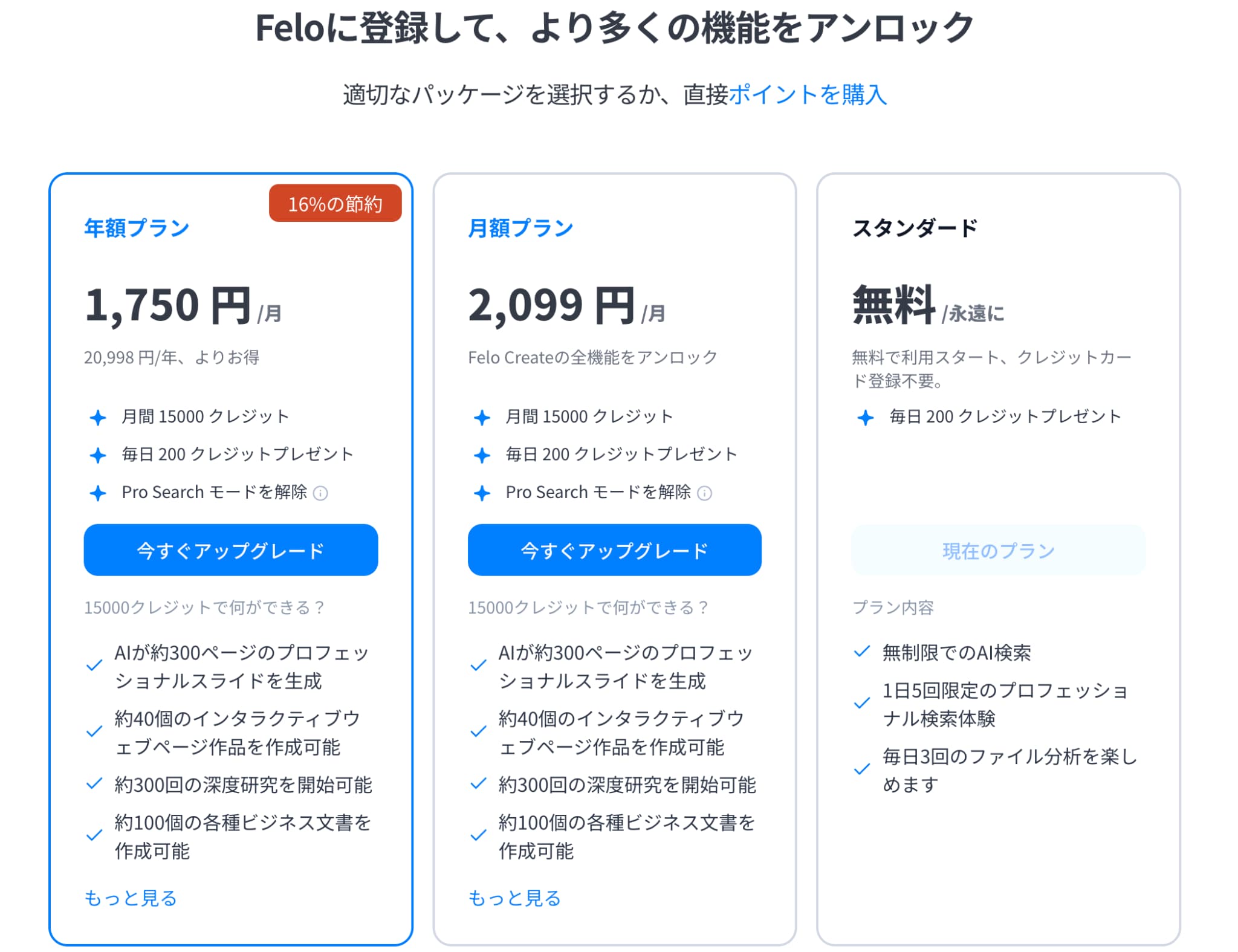Click info icon beside annual Pro Search
This screenshot has width=1238, height=952.
321,493
